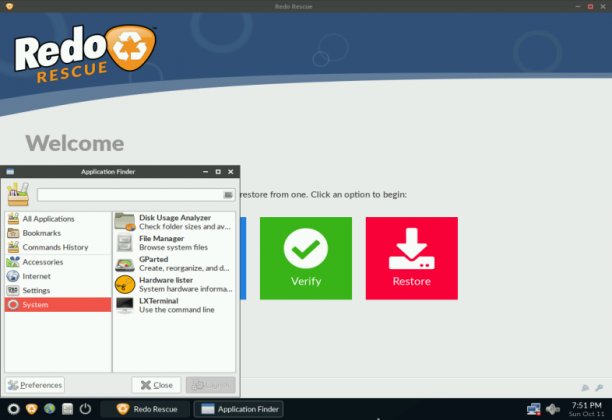Open the All Applications category
The image size is (612, 420).
58,219
